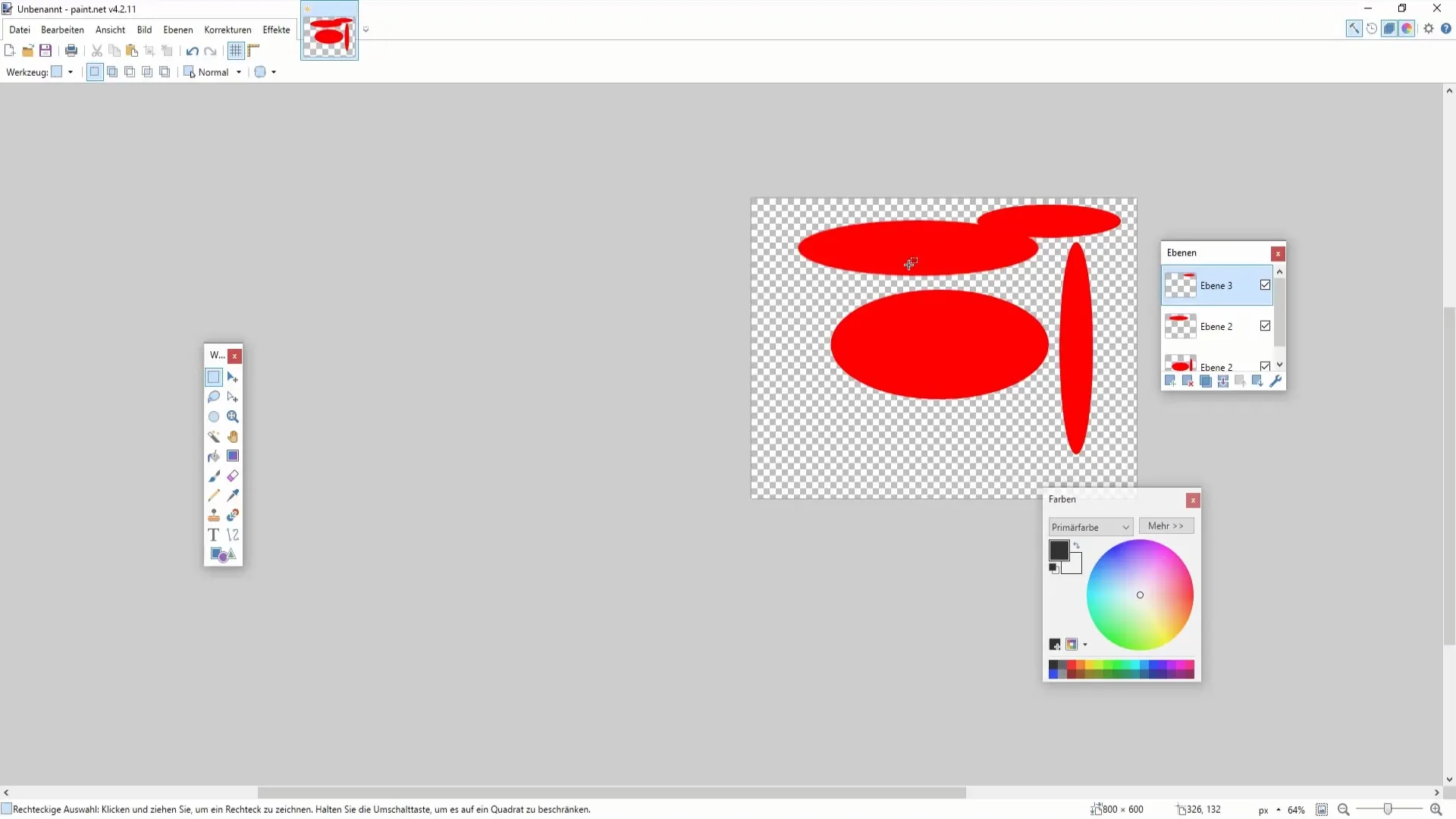Image resolution: width=1456 pixels, height=819 pixels.
Task: Click the New document icon
Action: 10,51
